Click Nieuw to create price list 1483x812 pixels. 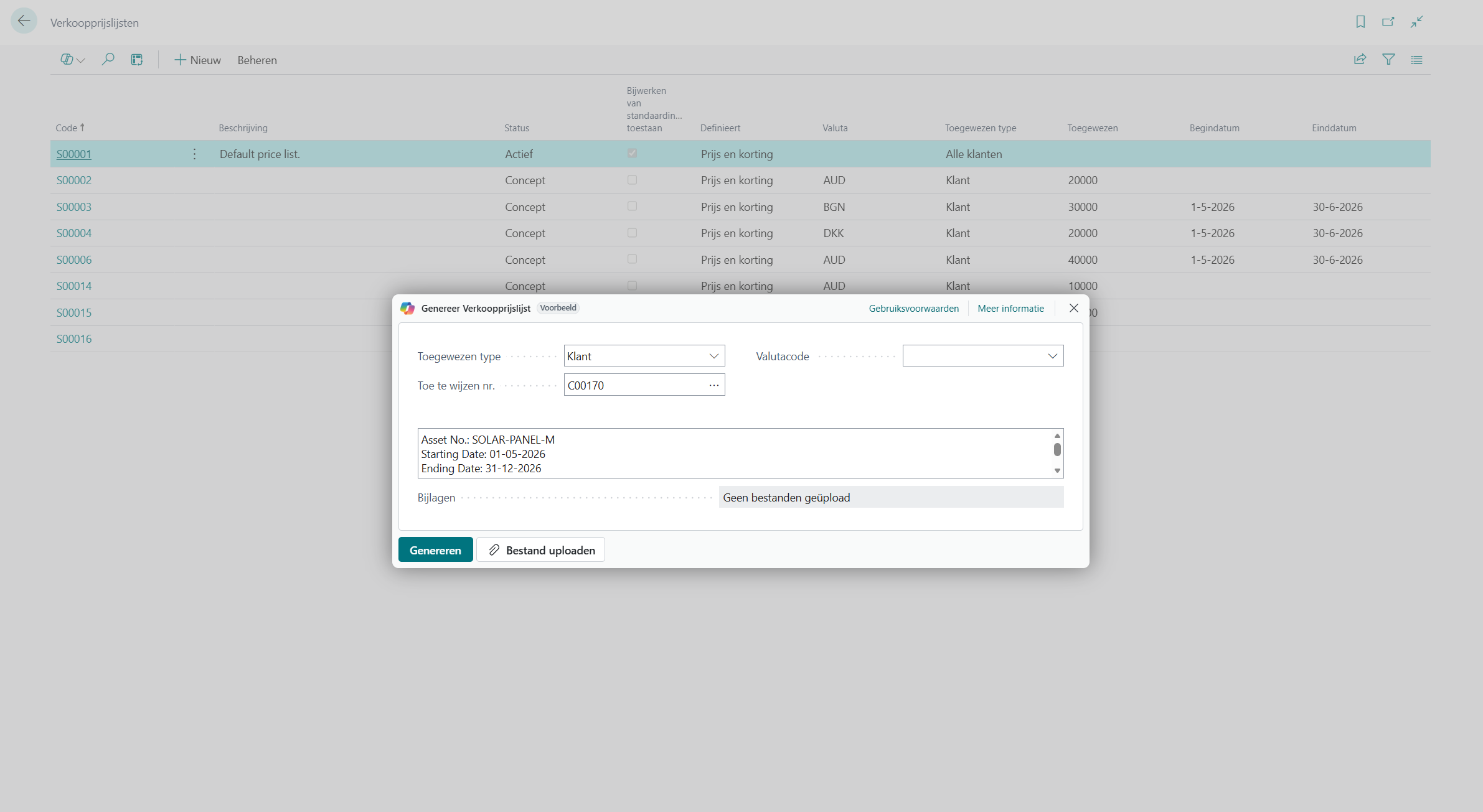pos(197,60)
